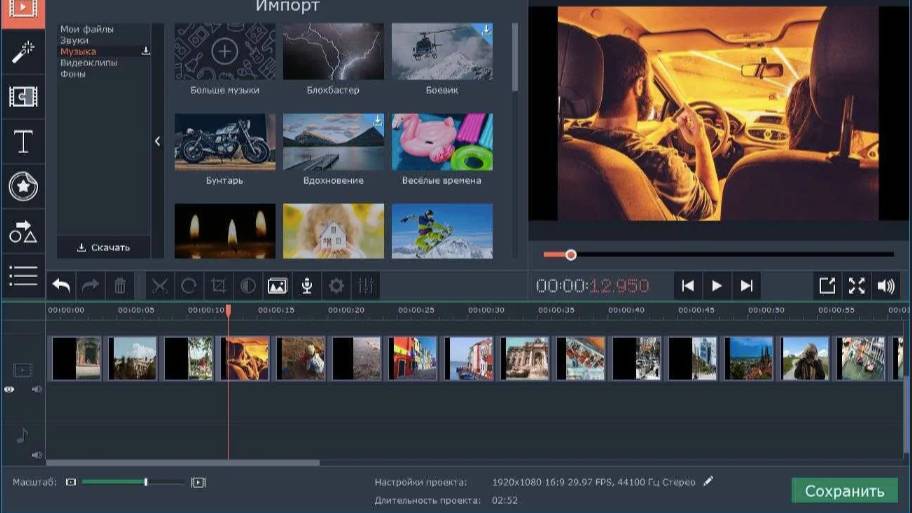912x513 pixels.
Task: Skip to previous frame button
Action: click(x=687, y=286)
